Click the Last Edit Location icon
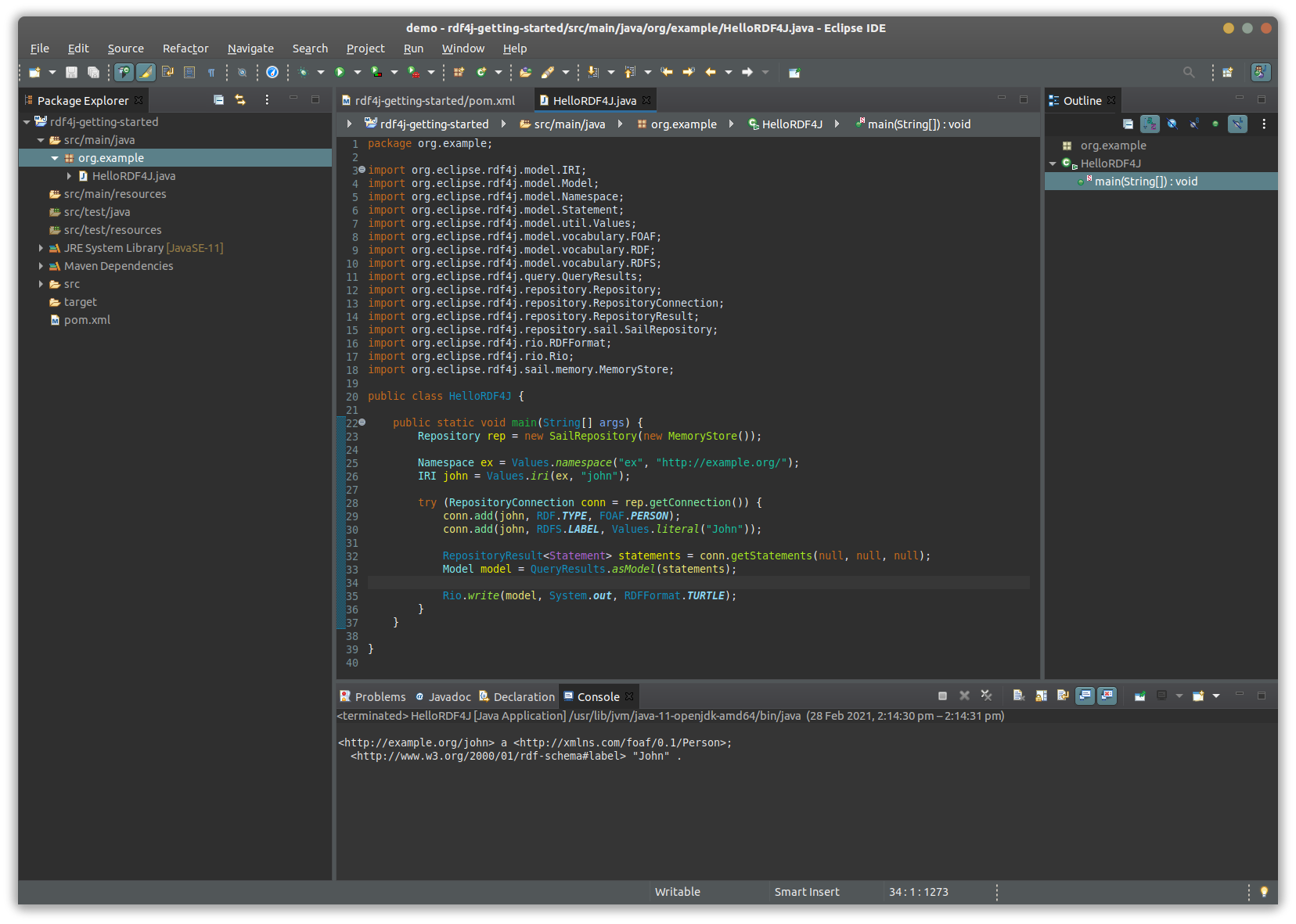 [667, 72]
